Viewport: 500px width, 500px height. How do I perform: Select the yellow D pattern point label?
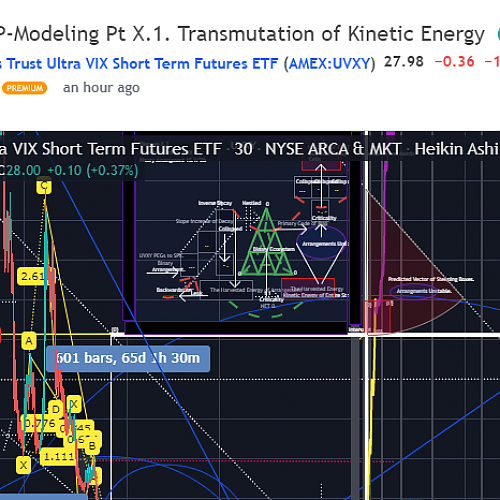tap(55, 408)
